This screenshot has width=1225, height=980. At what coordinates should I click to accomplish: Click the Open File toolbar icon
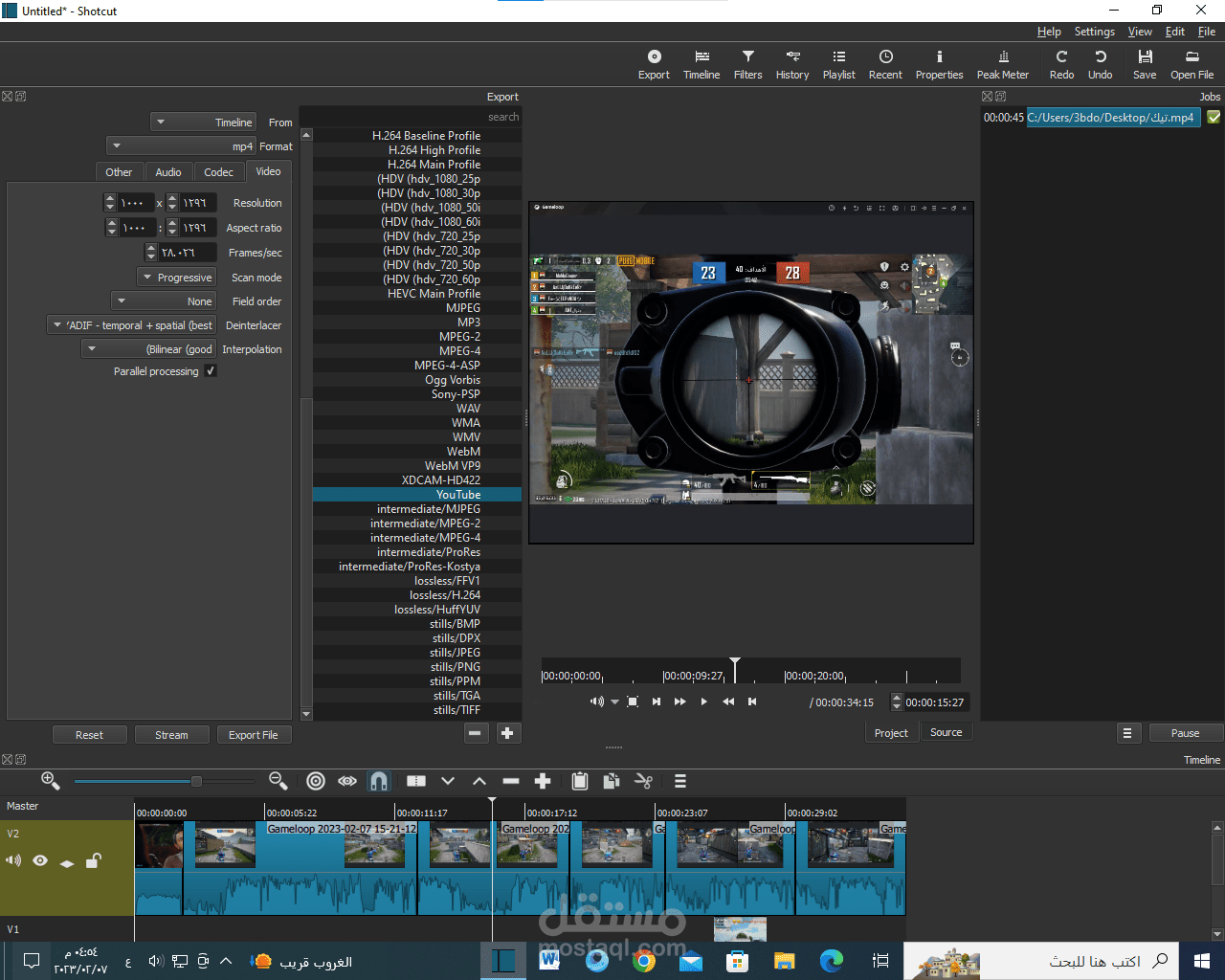tap(1192, 64)
